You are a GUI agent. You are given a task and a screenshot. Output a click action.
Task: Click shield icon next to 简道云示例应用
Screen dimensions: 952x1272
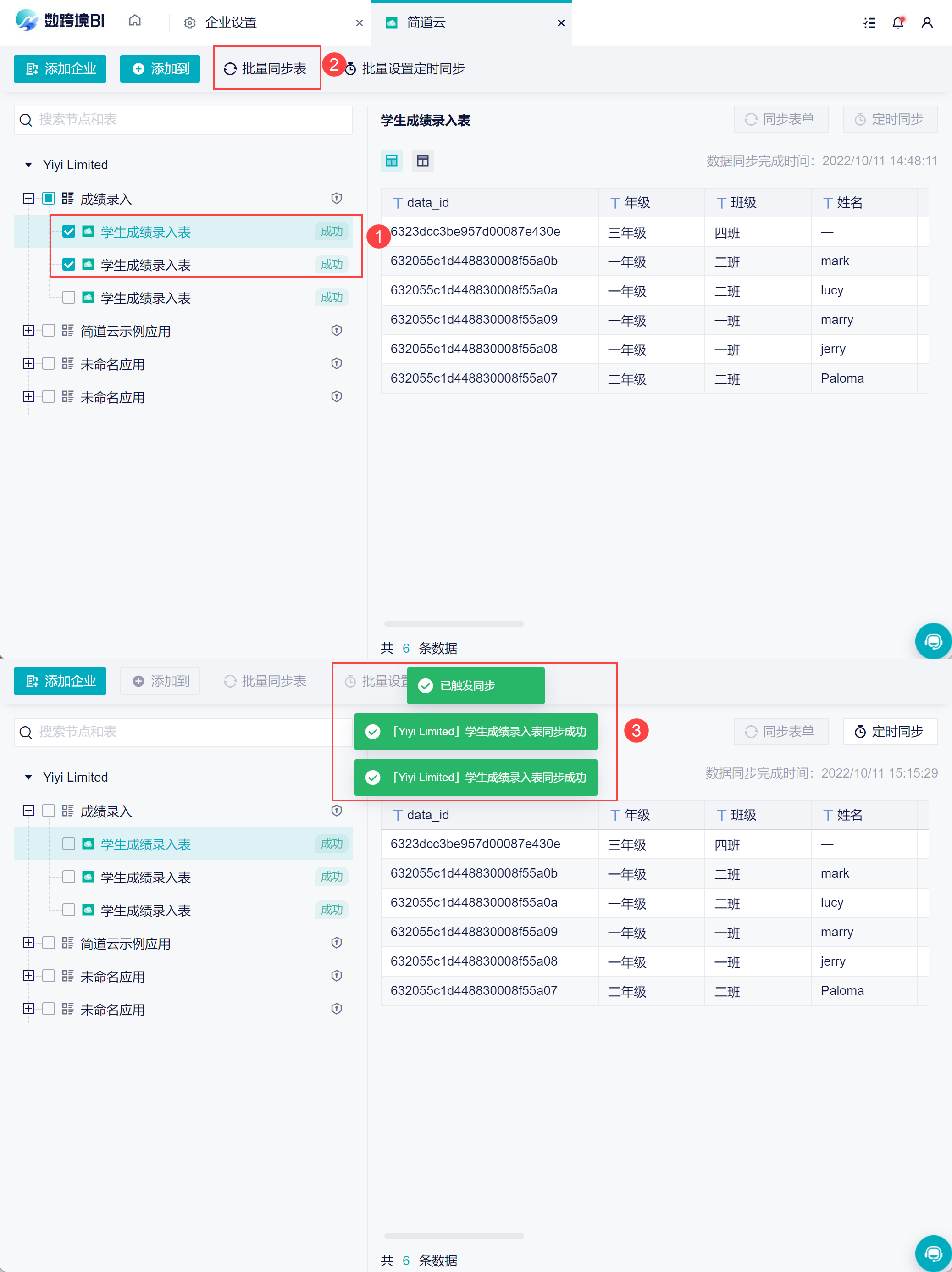(337, 331)
